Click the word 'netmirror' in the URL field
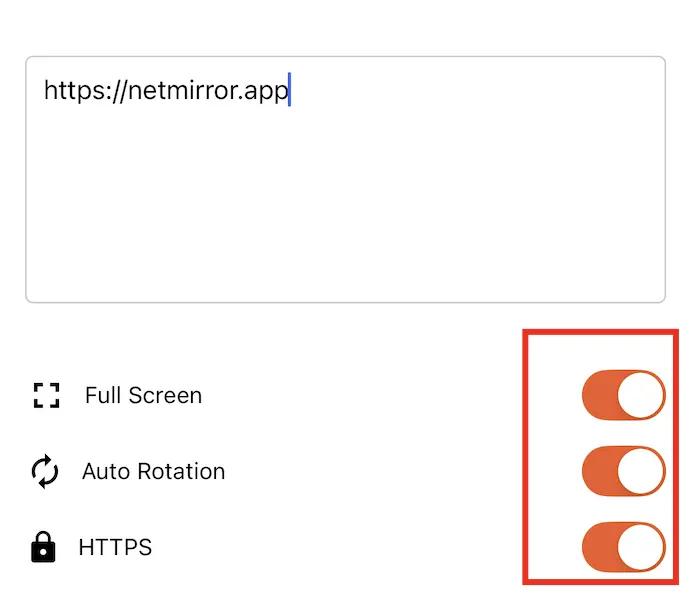The width and height of the screenshot is (680, 604). click(183, 90)
